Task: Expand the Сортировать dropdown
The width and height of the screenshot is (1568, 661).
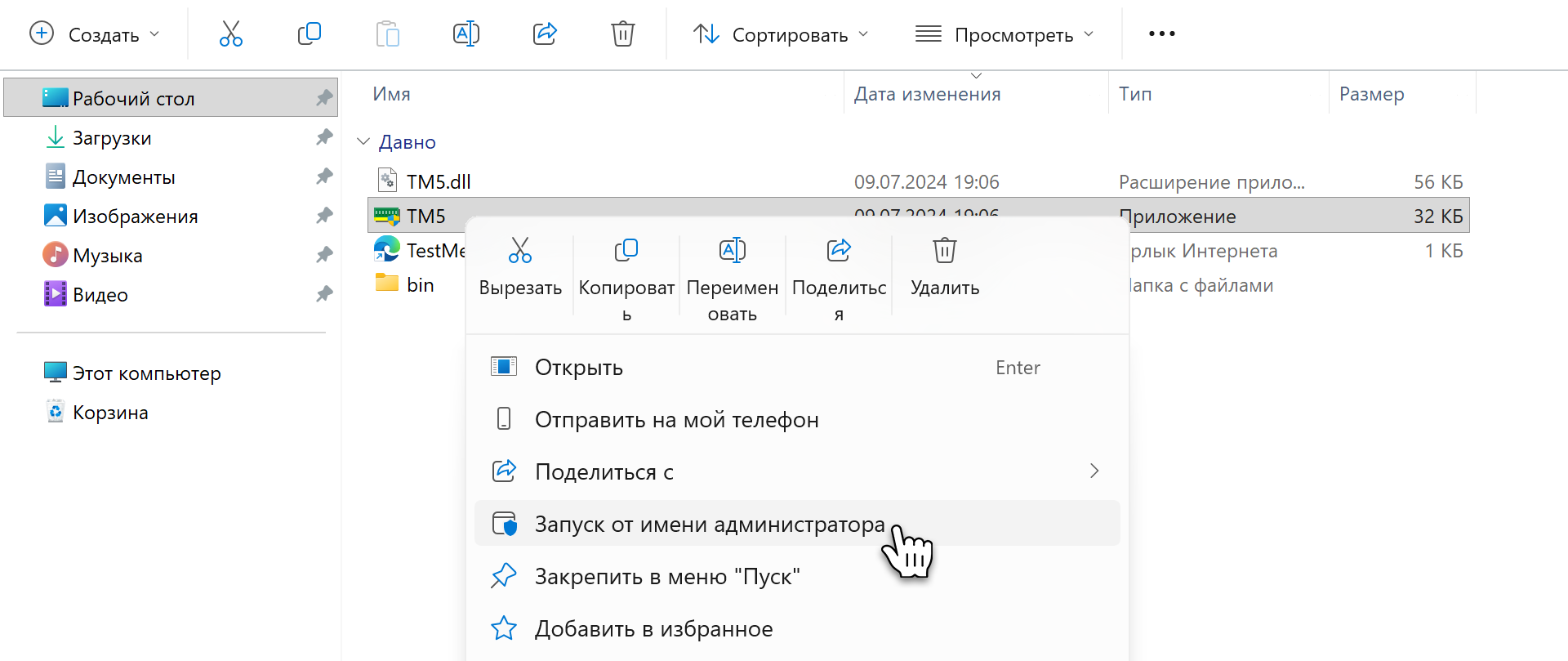Action: 780,34
